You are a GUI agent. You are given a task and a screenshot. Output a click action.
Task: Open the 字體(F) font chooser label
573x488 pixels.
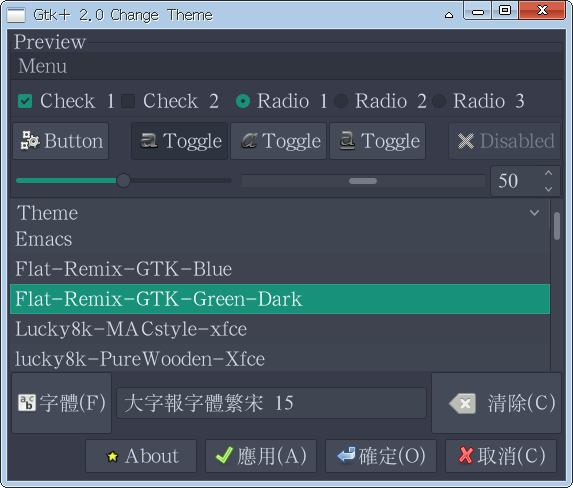click(x=72, y=403)
